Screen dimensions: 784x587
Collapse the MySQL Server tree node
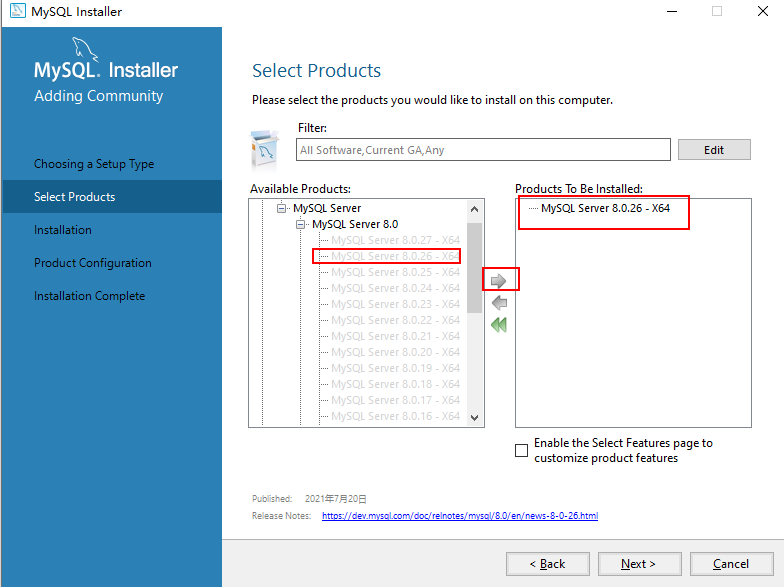pyautogui.click(x=282, y=208)
